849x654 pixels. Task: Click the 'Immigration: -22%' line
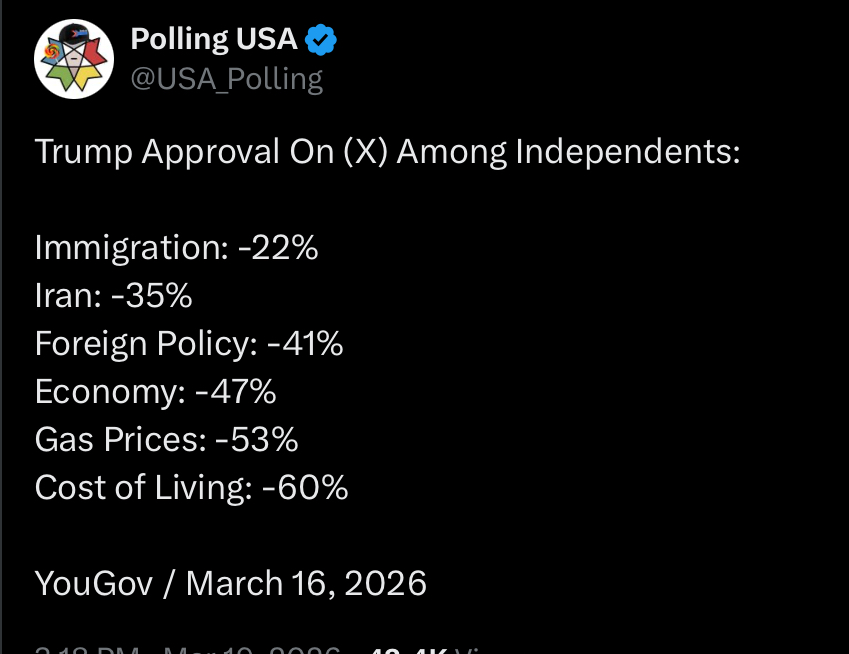tap(176, 248)
